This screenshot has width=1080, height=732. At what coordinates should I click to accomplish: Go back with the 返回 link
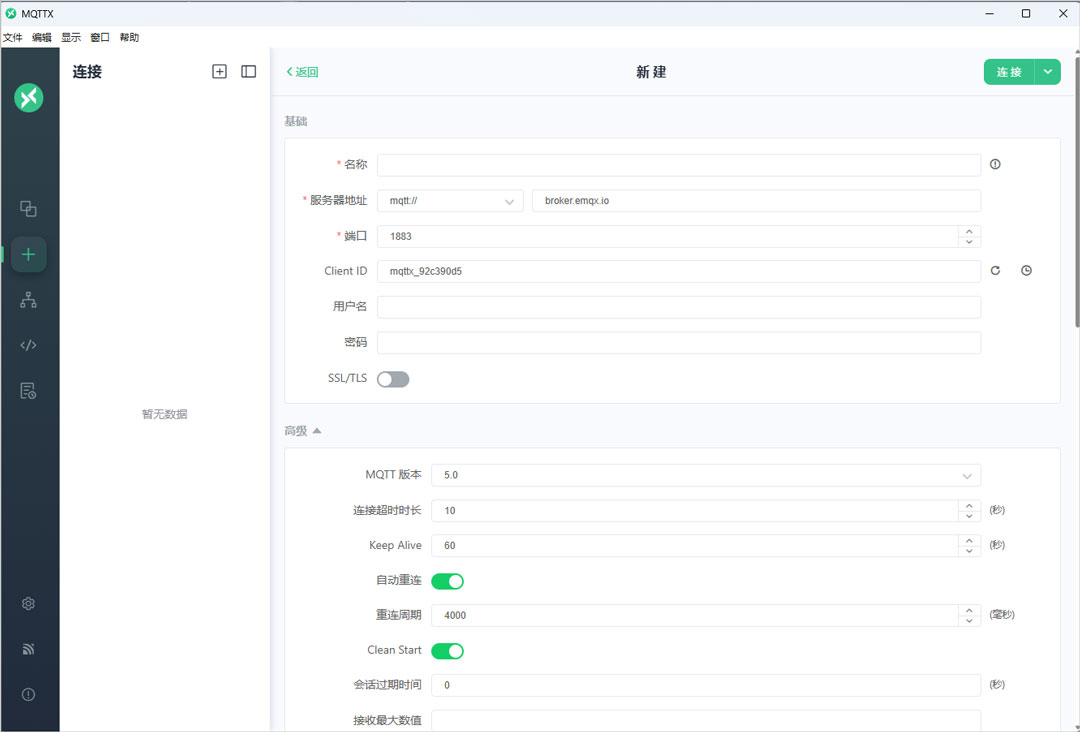point(302,72)
